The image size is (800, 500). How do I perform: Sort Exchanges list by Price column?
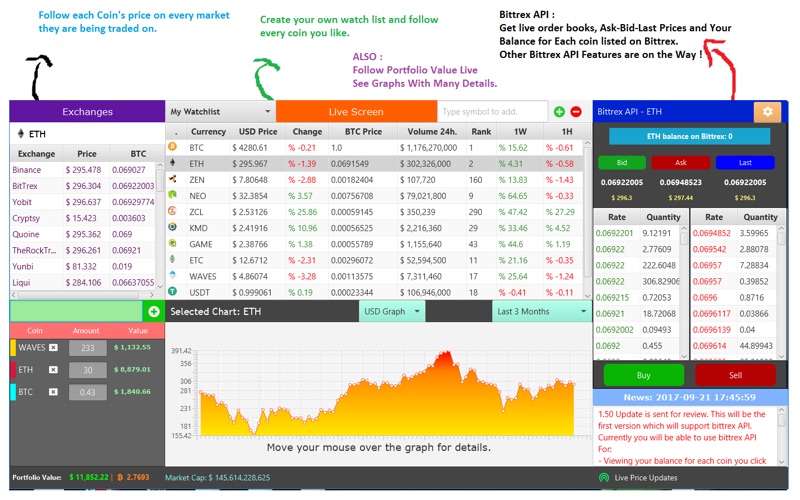tap(87, 154)
